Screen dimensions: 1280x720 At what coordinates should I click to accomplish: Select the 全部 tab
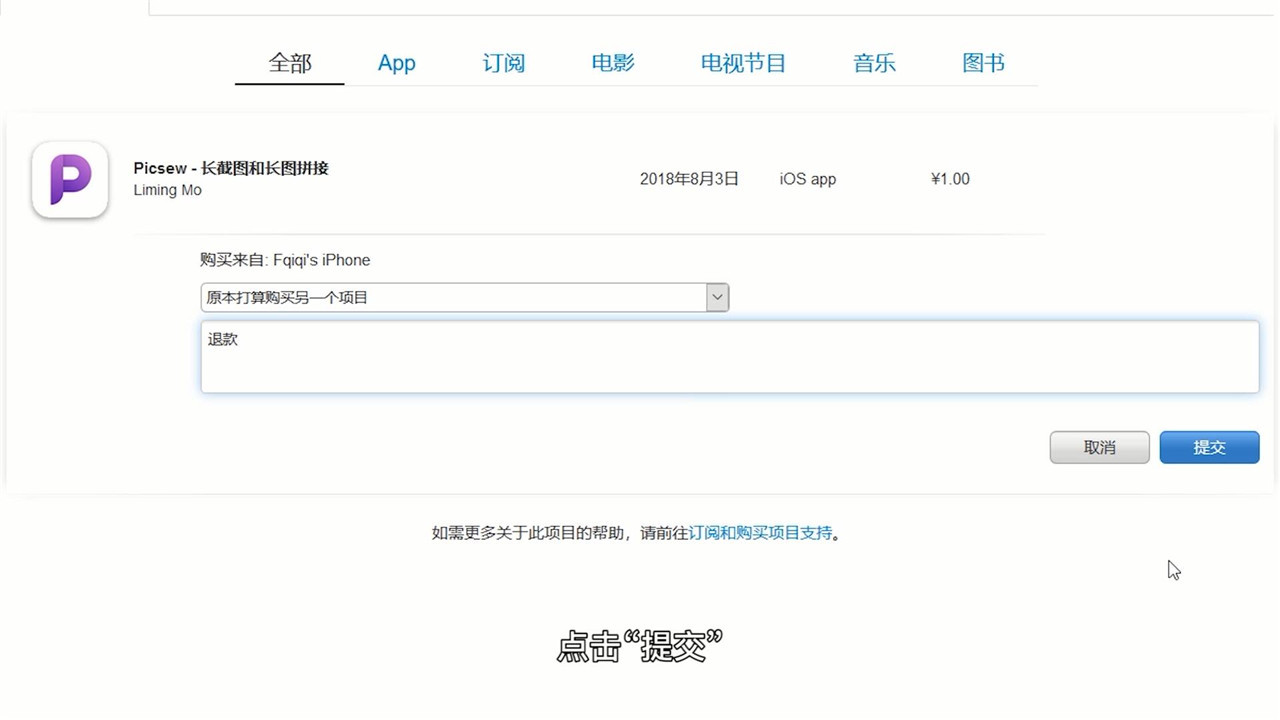pyautogui.click(x=290, y=63)
